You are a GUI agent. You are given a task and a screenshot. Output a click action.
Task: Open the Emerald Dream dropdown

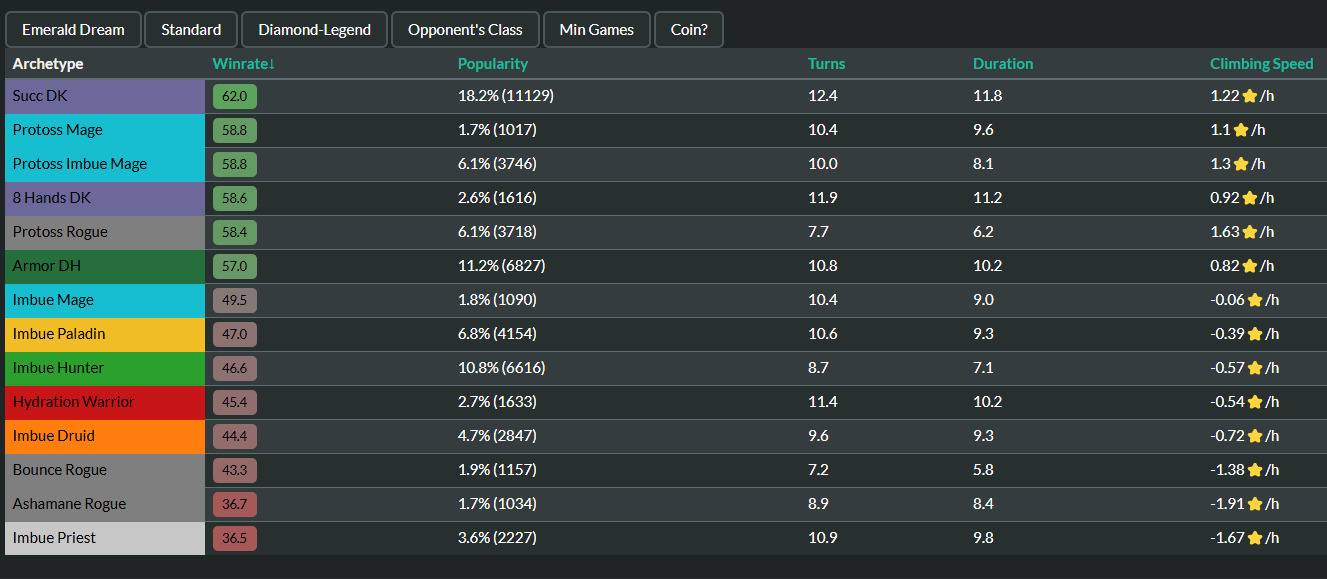[x=73, y=30]
